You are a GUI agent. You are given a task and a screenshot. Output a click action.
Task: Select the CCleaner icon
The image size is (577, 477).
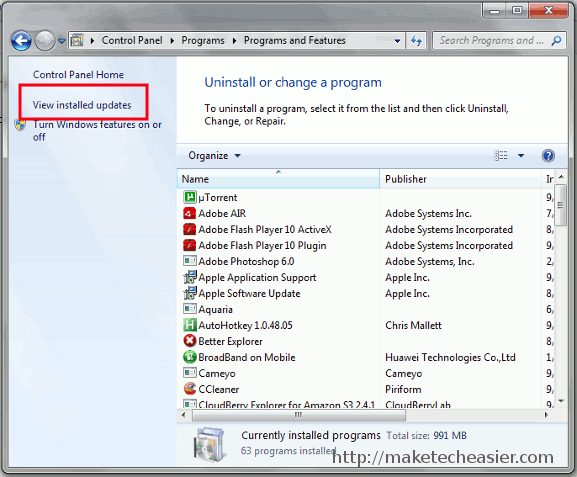point(190,389)
